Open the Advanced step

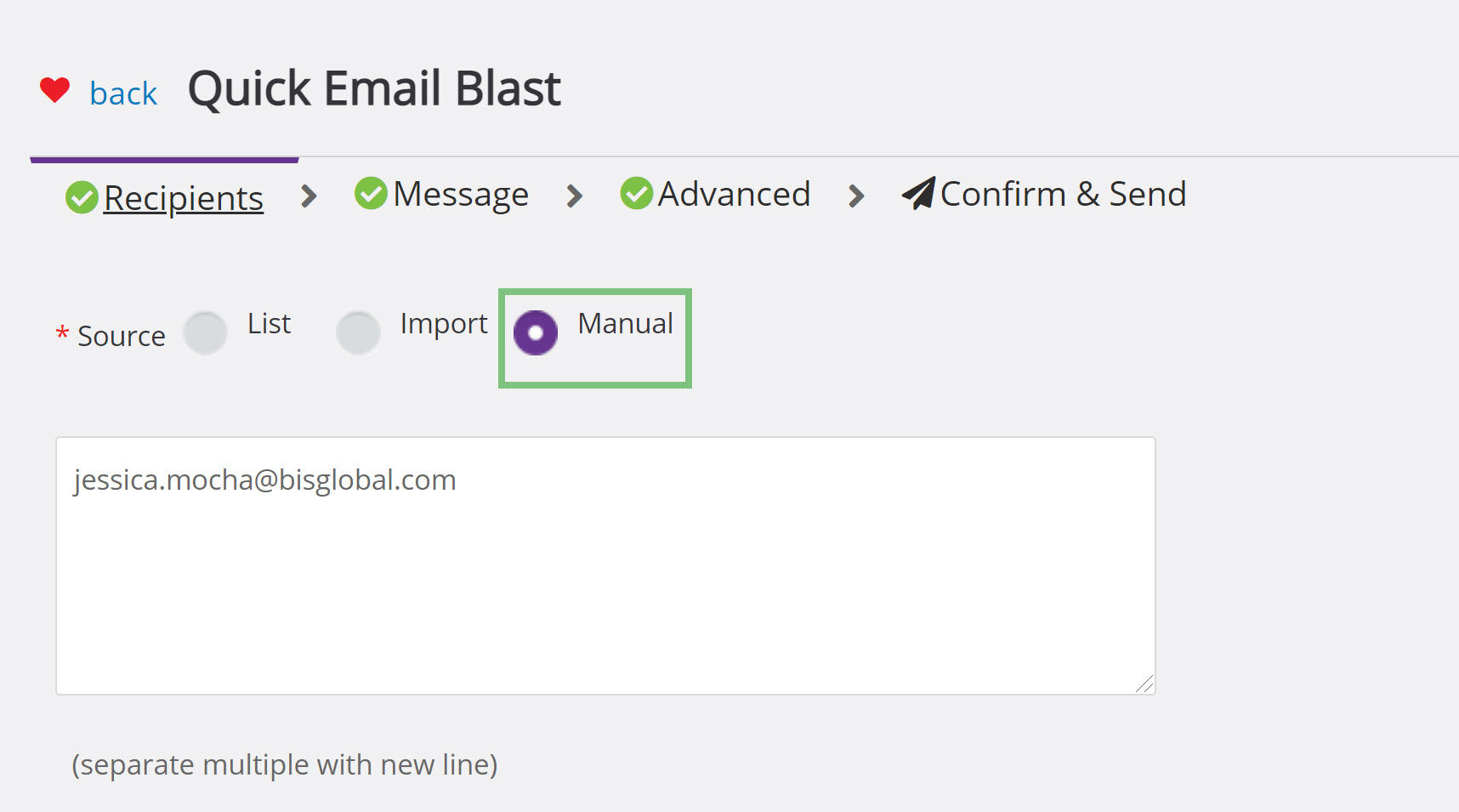pos(734,194)
